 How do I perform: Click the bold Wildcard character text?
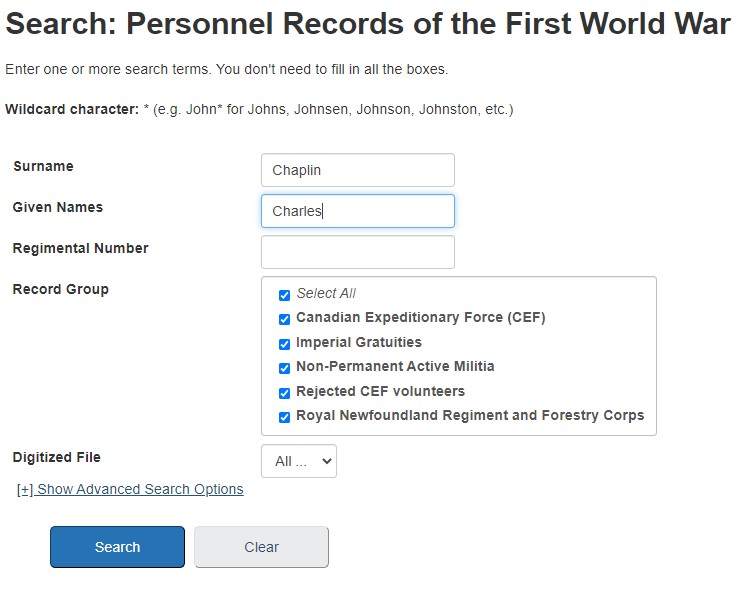pyautogui.click(x=72, y=109)
